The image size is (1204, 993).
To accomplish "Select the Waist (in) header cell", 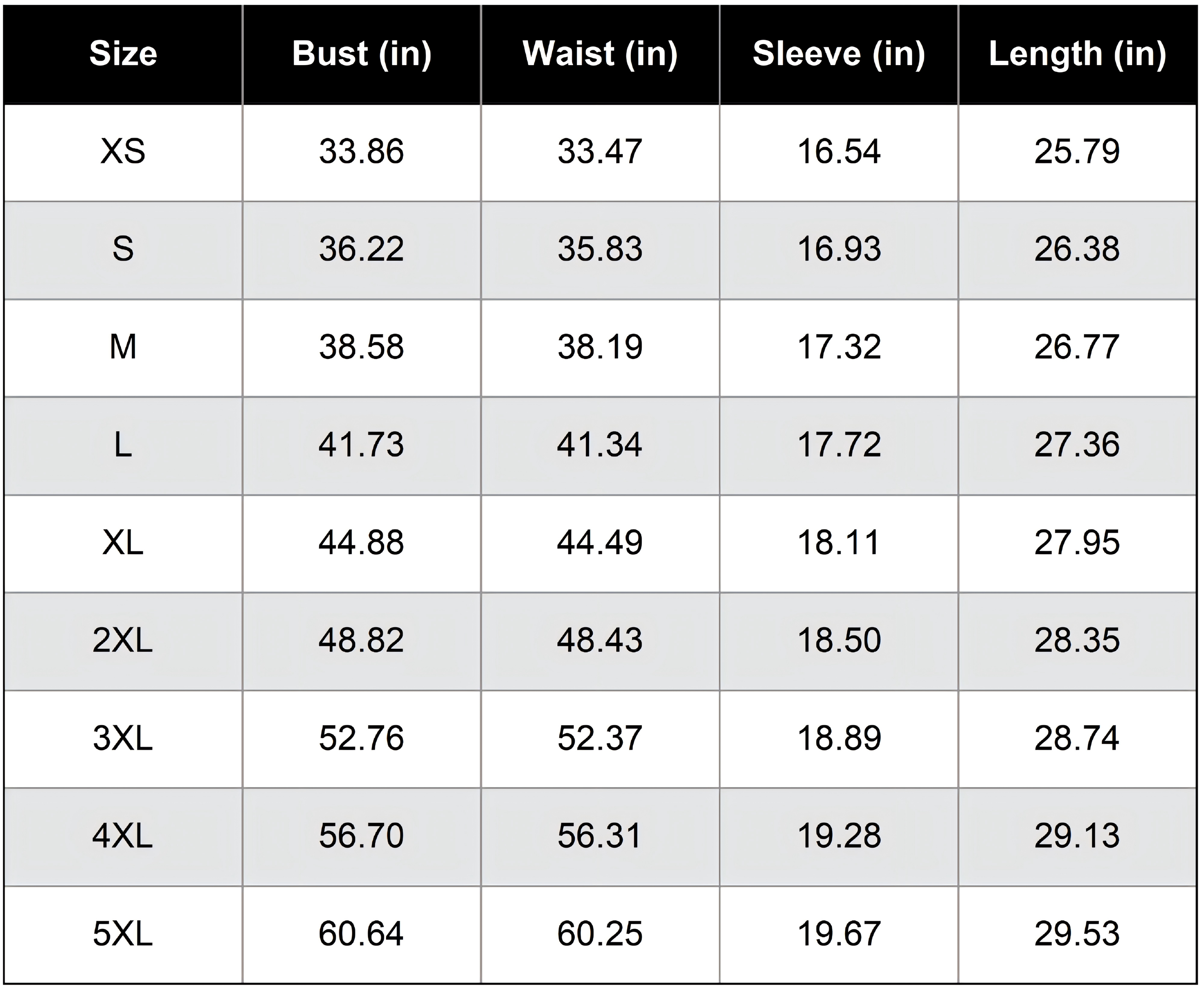I will (x=600, y=54).
